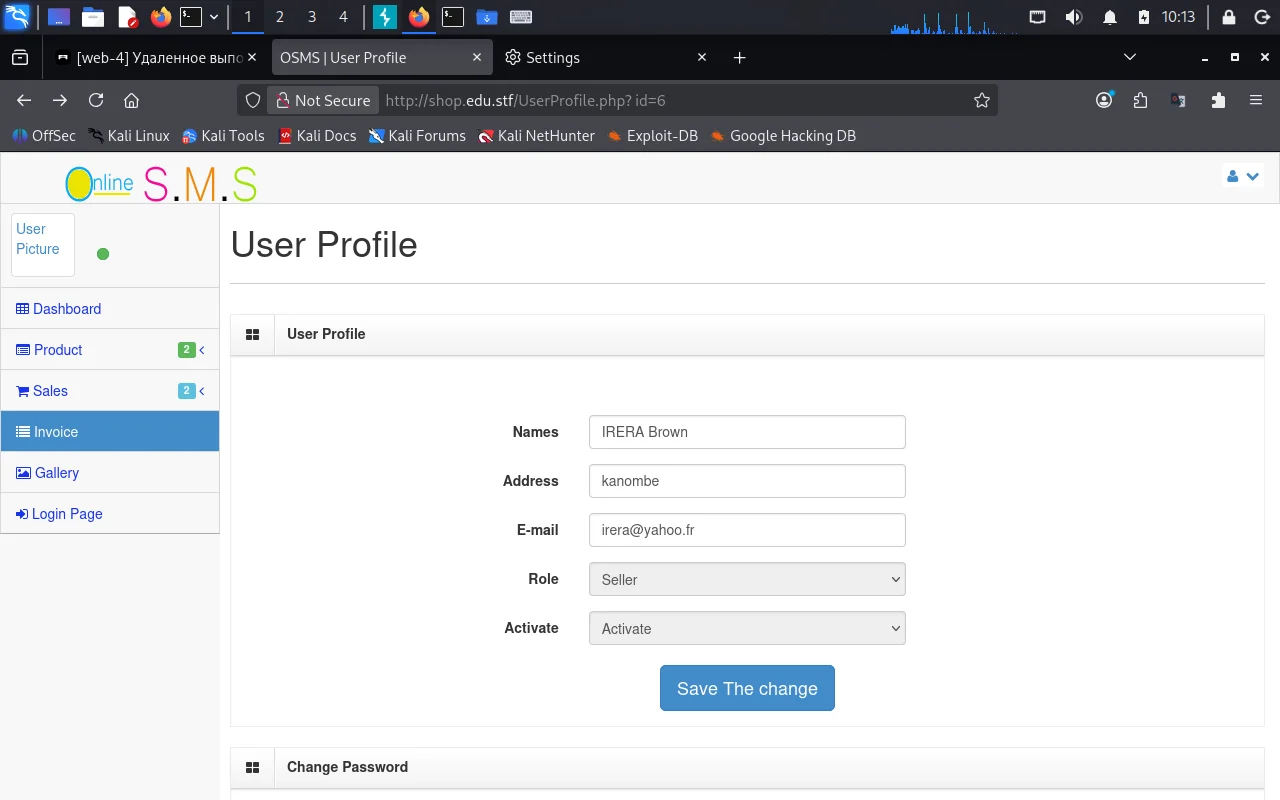Open the Firefox hamburger application menu
Viewport: 1280px width, 800px height.
click(x=1256, y=100)
